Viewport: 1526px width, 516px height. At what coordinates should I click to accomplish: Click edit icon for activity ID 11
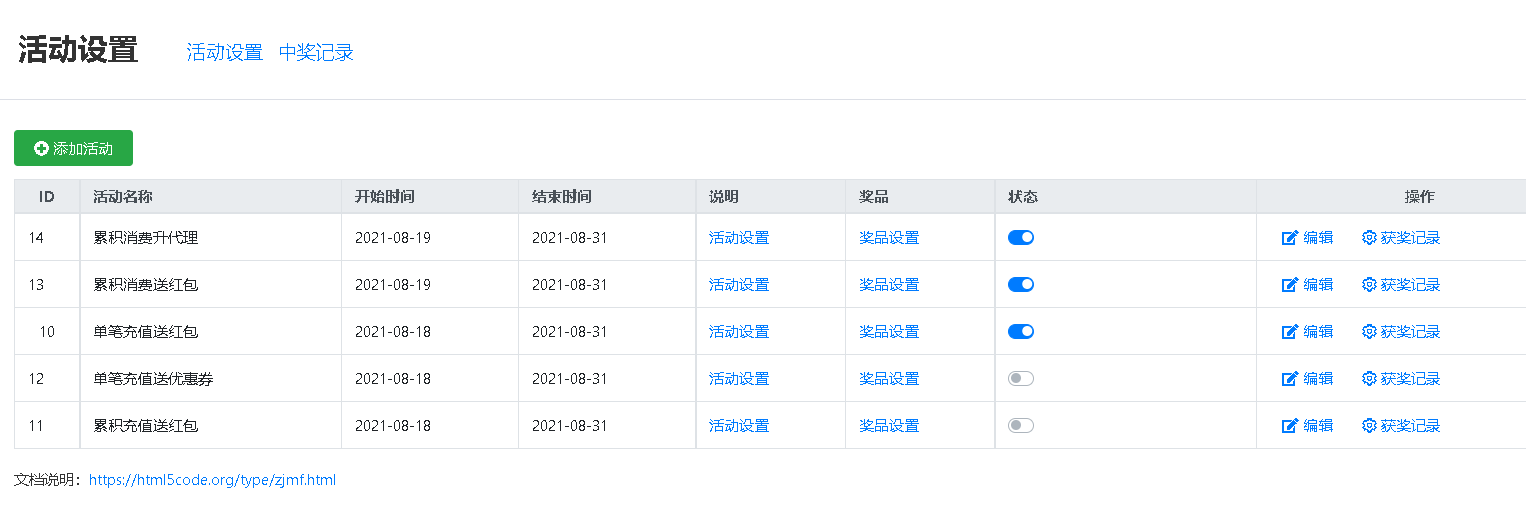click(x=1290, y=426)
